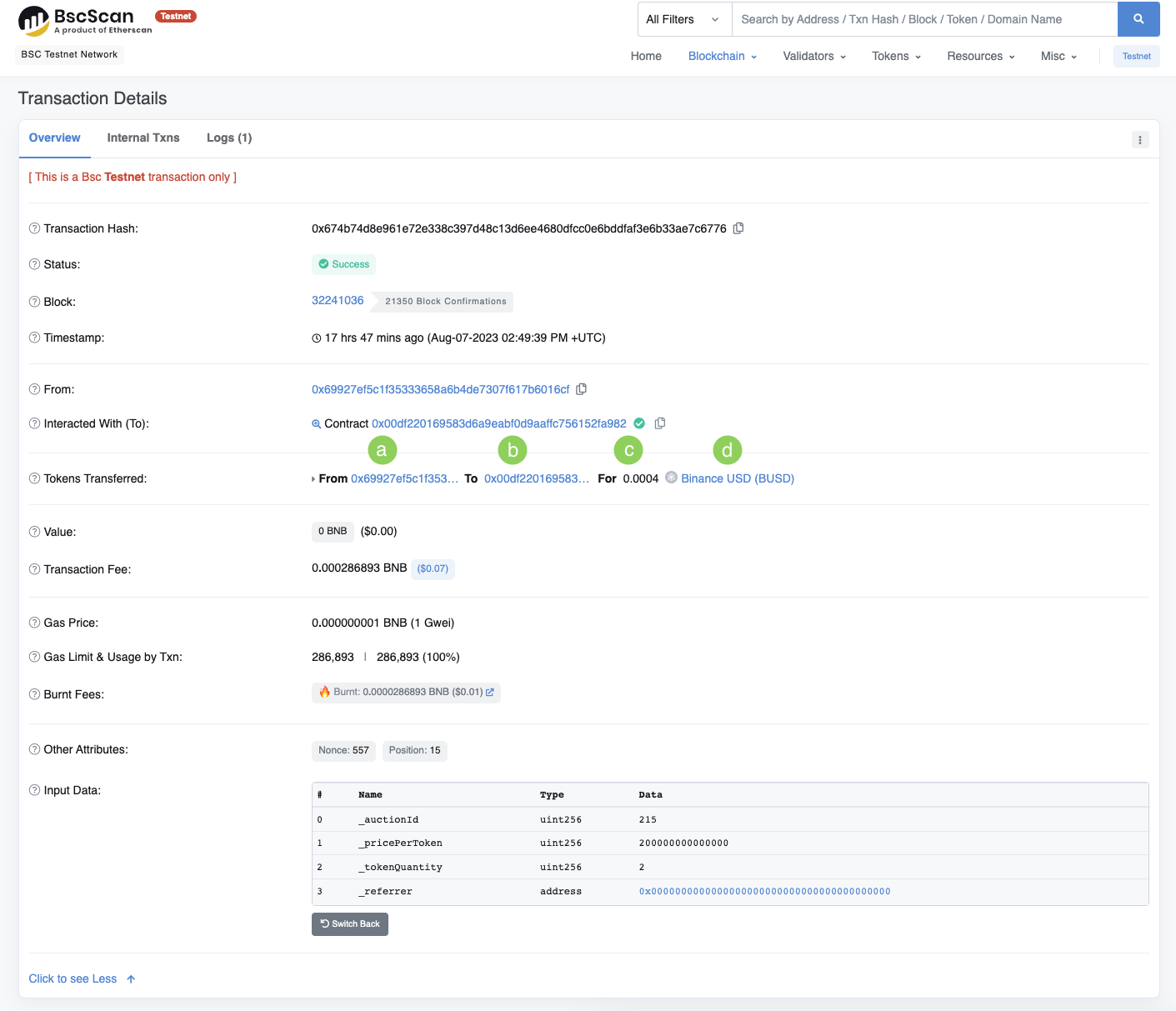
Task: Copy the contract address icon
Action: (x=660, y=423)
